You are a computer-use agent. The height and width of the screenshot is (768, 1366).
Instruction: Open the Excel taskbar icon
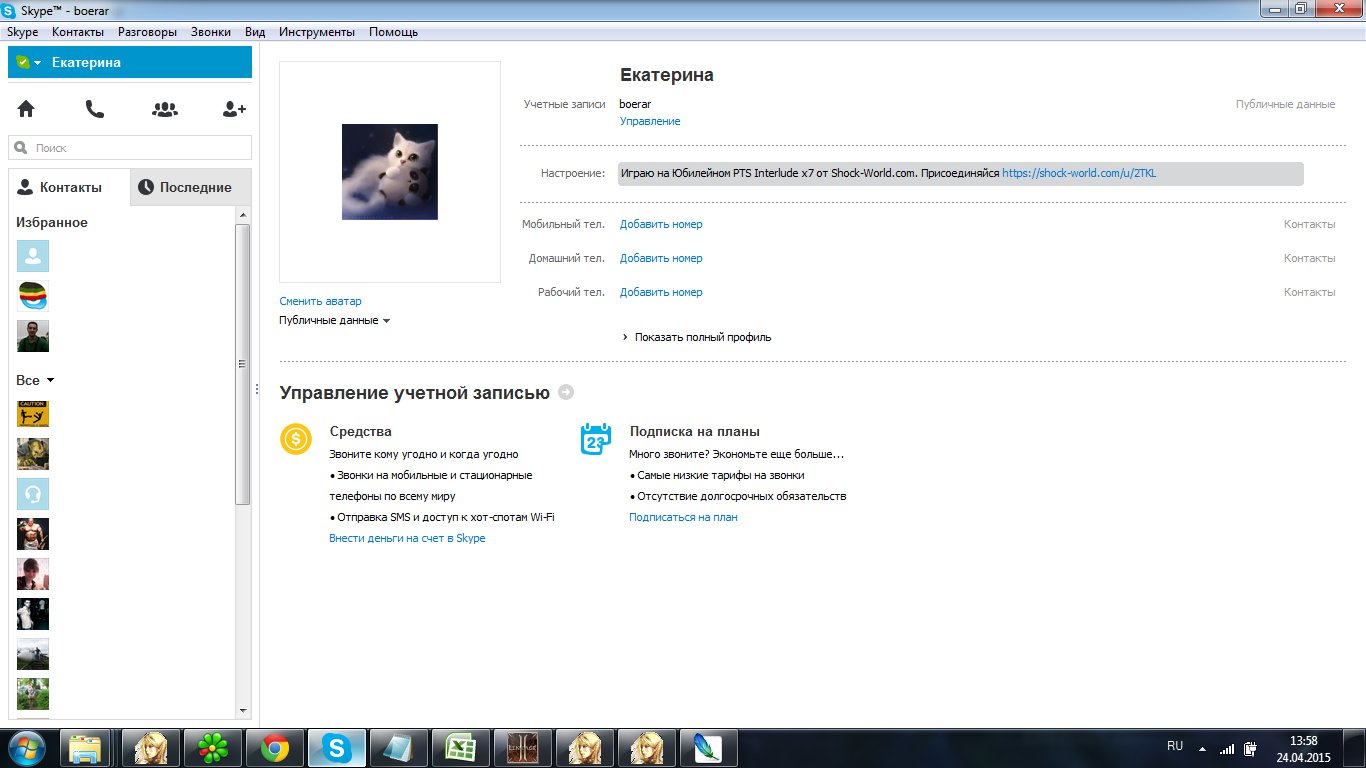pos(460,747)
